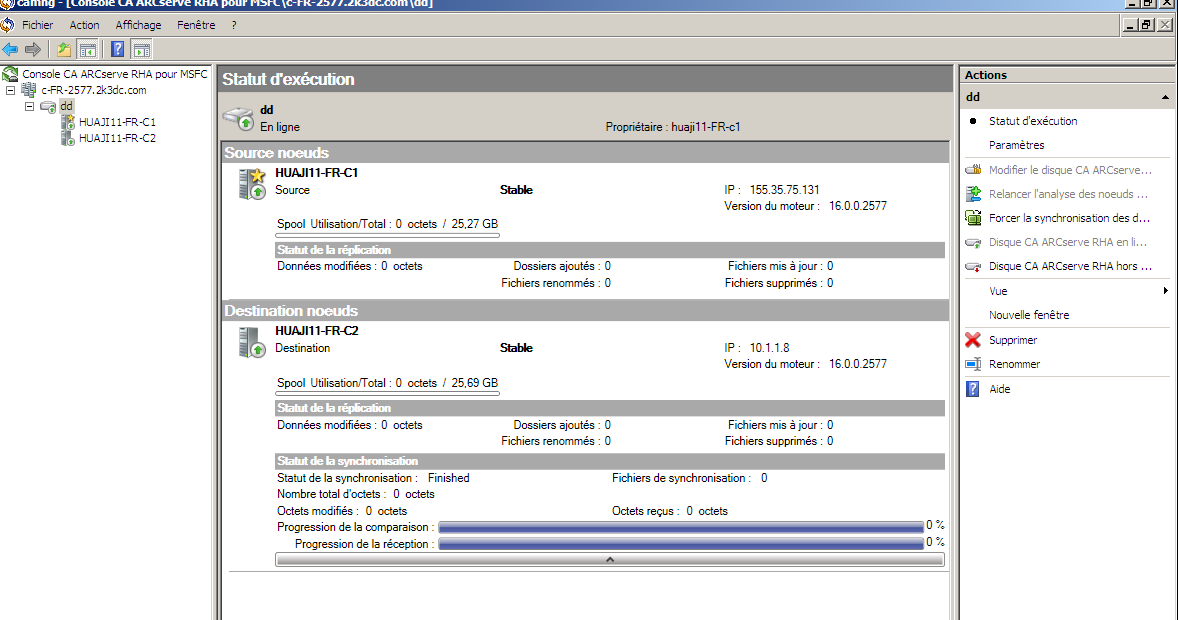Click the Renommer action label

pyautogui.click(x=1014, y=364)
